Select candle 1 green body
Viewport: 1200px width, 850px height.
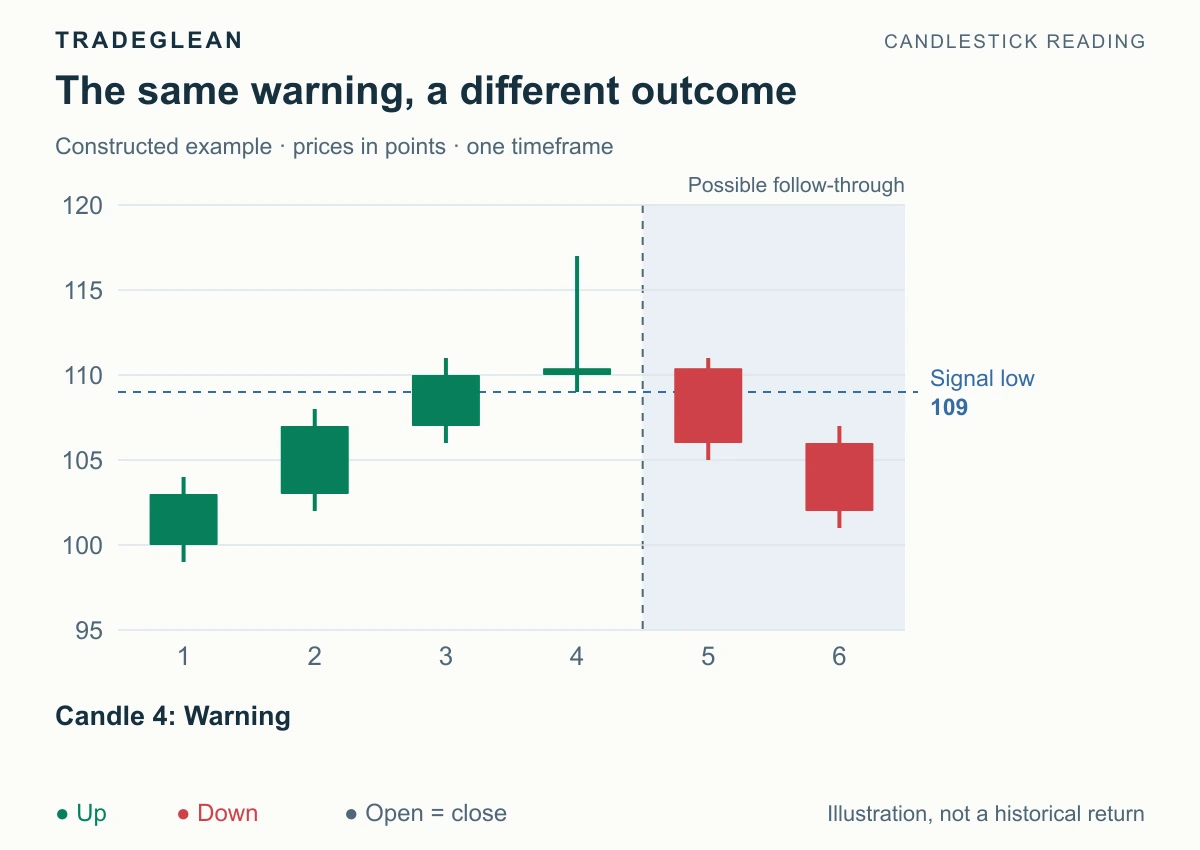point(184,519)
